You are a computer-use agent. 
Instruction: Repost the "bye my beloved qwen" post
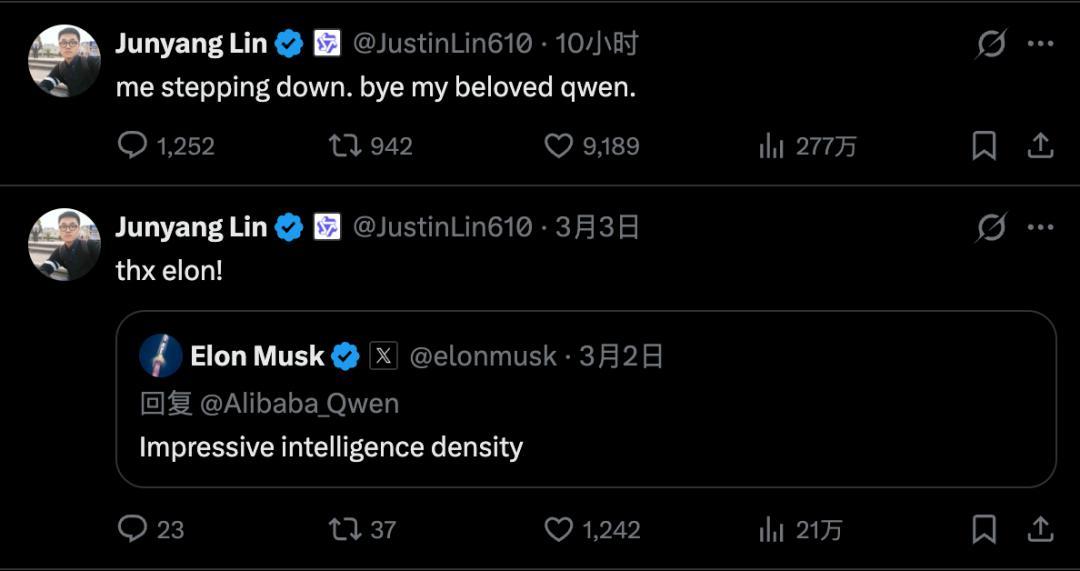point(344,146)
